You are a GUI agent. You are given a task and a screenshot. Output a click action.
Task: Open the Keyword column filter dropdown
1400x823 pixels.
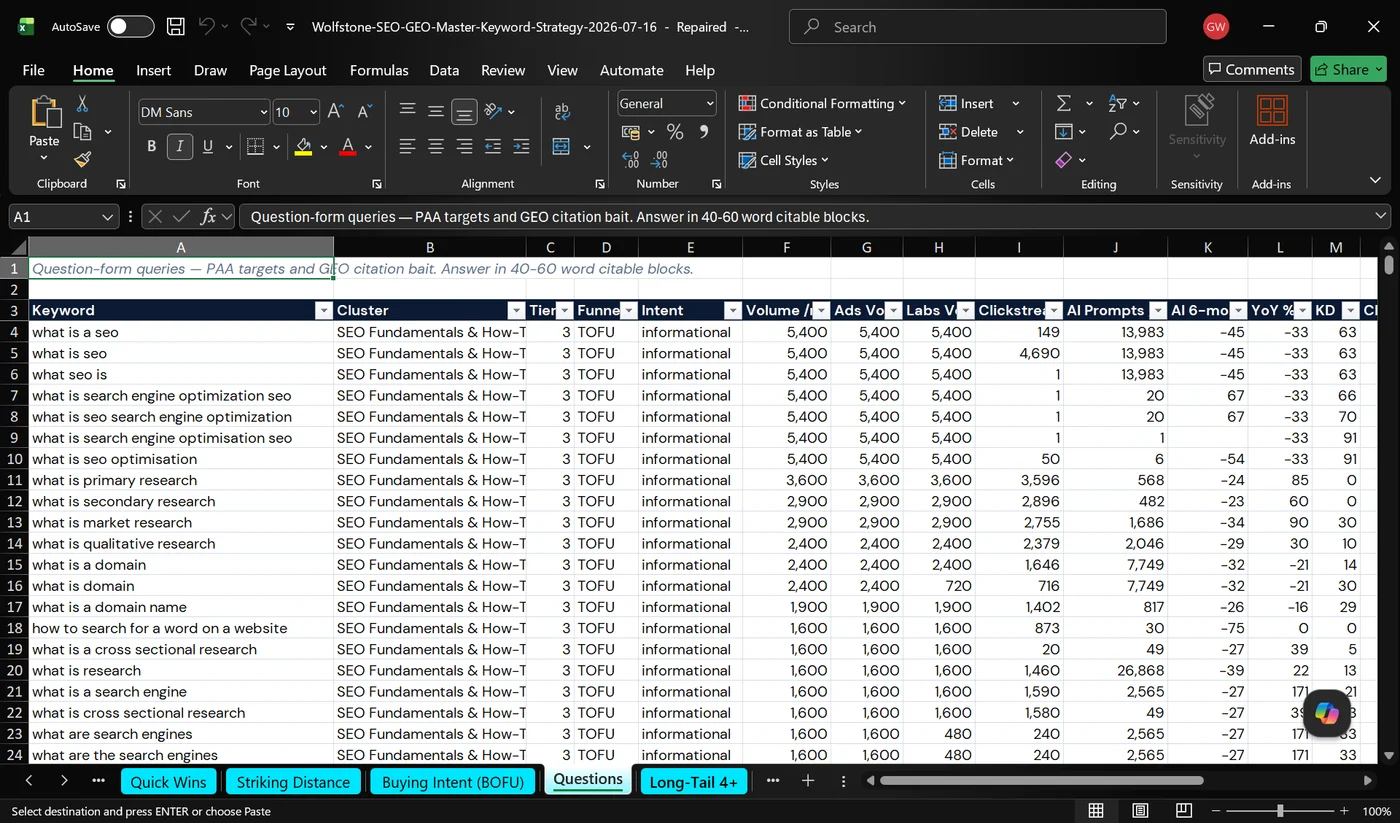click(323, 311)
